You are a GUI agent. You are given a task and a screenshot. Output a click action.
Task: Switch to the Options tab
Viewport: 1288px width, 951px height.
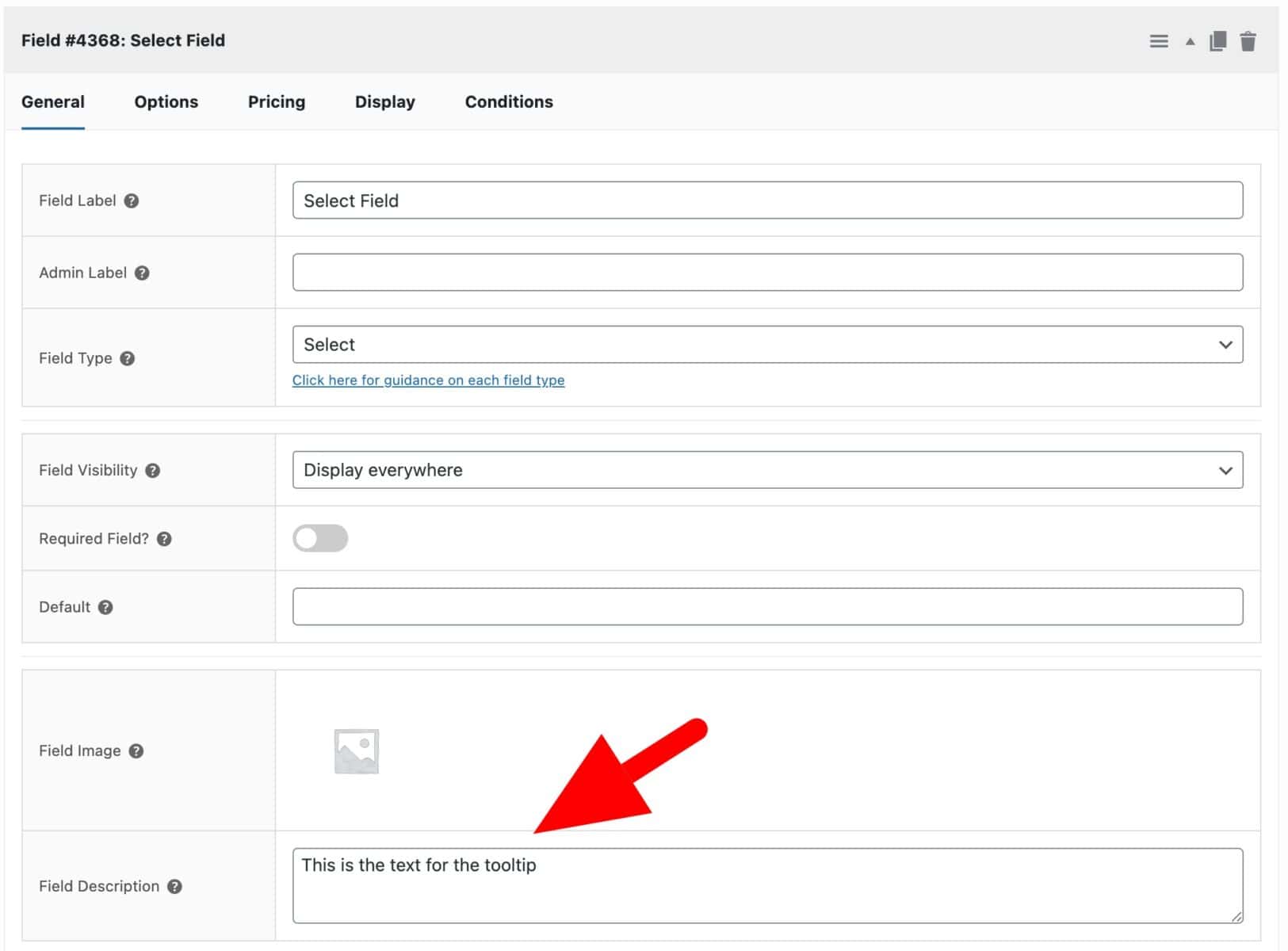[166, 102]
